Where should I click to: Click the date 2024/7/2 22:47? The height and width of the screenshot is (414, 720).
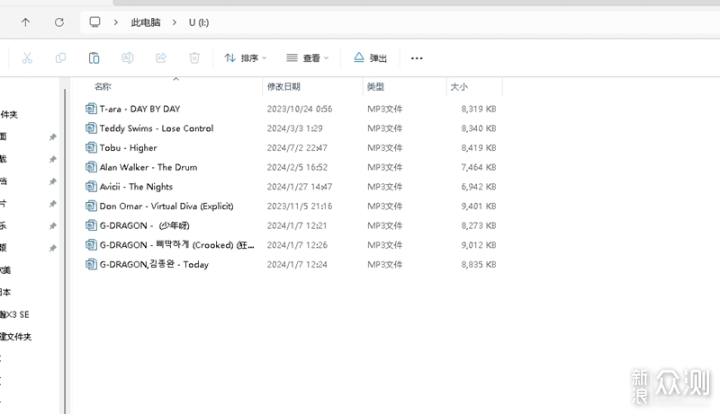pos(297,148)
